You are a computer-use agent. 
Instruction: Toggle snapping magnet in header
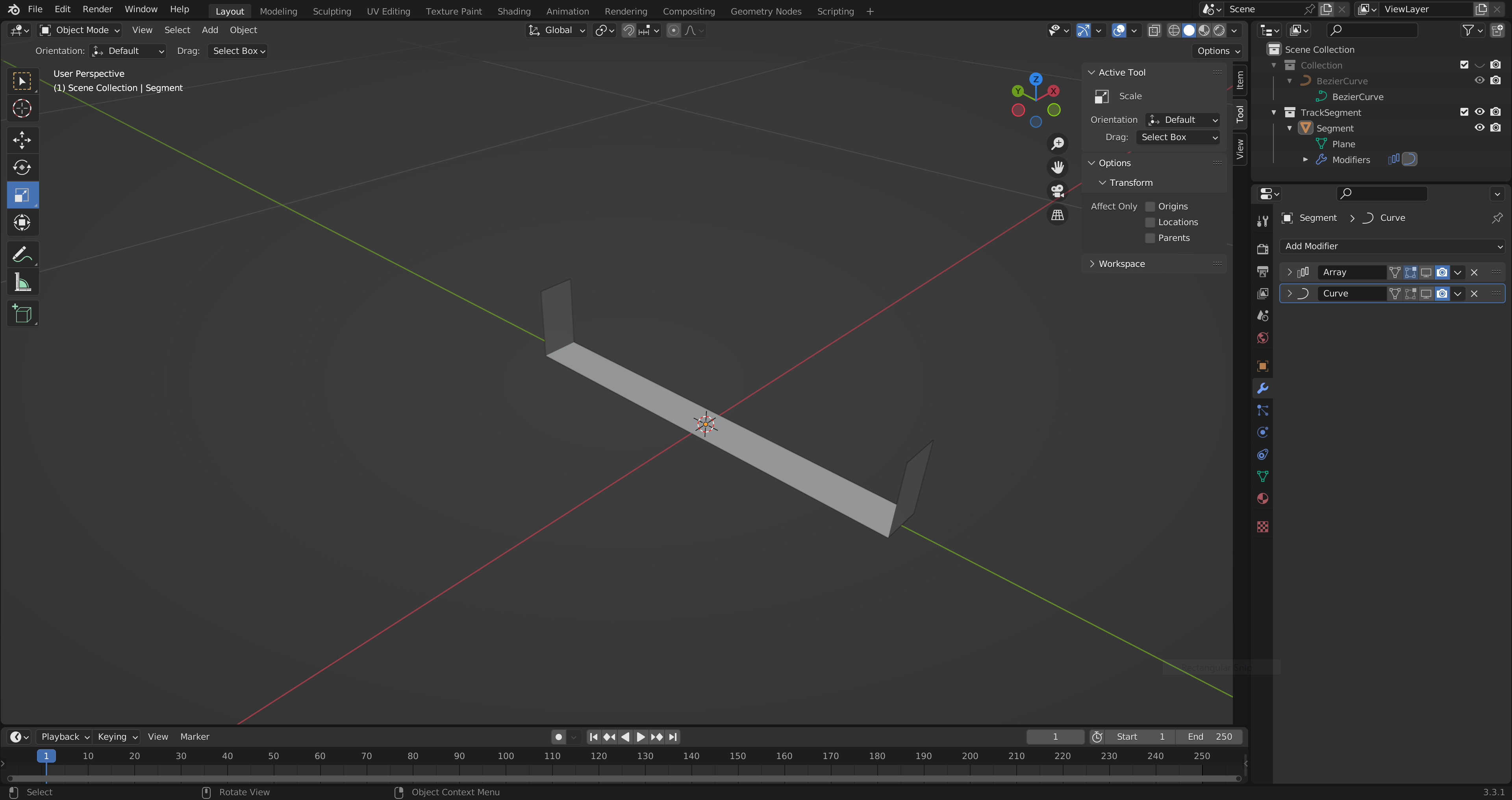click(x=628, y=31)
